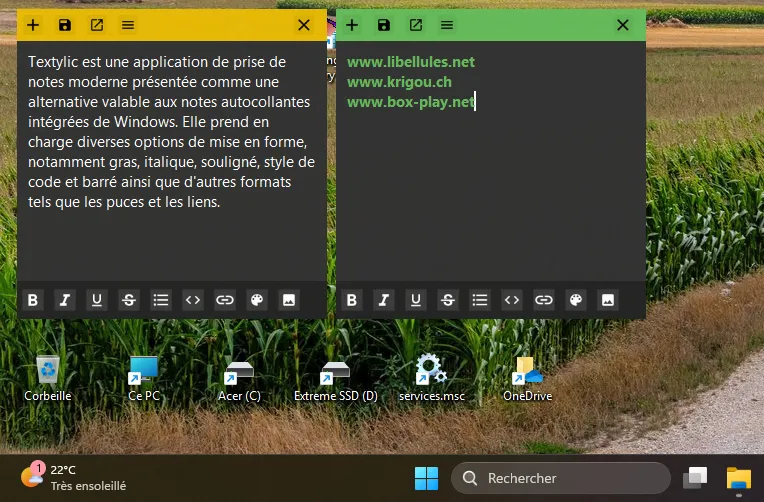Image resolution: width=764 pixels, height=502 pixels.
Task: Apply strikethrough in the green note
Action: click(x=448, y=300)
